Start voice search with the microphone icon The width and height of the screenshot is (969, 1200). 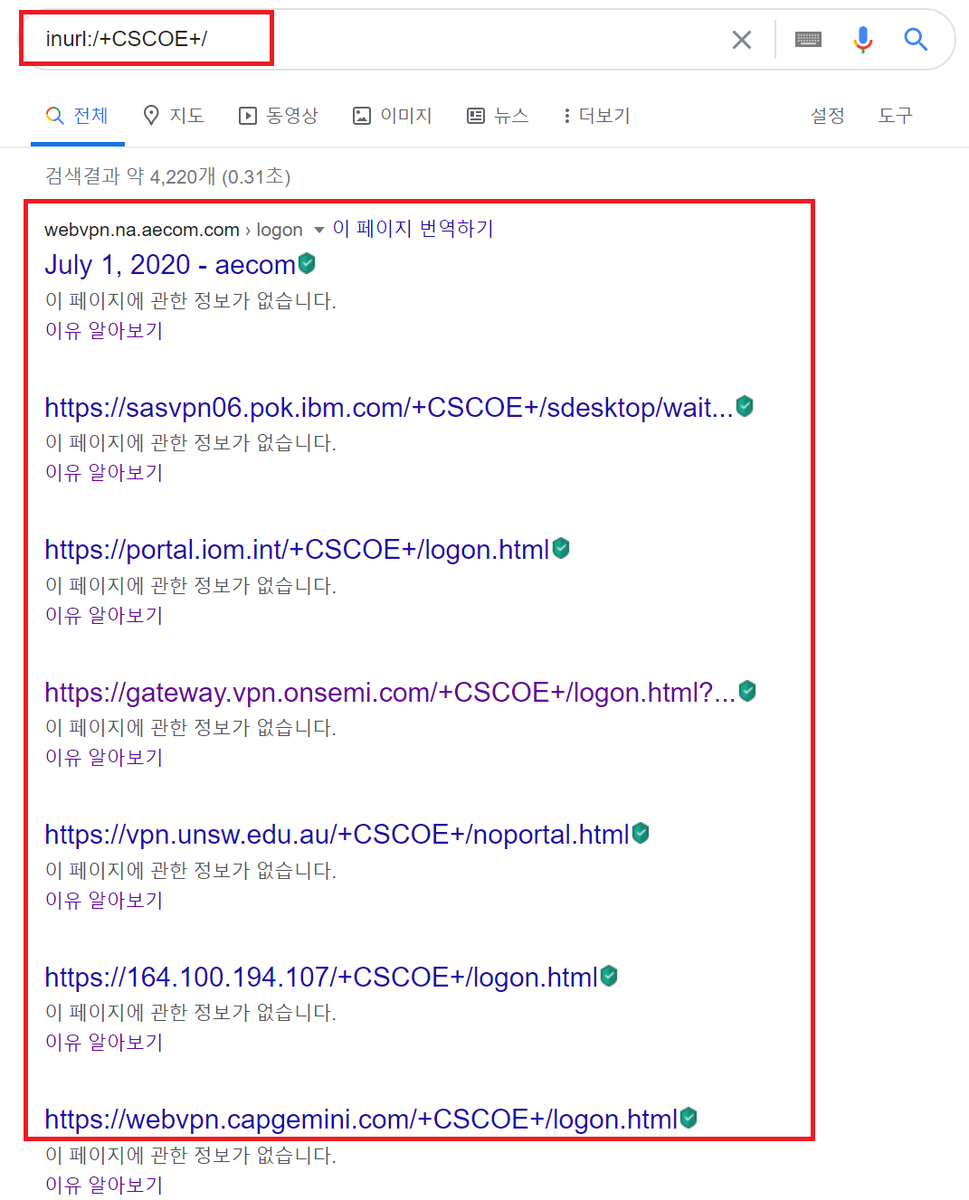(x=863, y=40)
